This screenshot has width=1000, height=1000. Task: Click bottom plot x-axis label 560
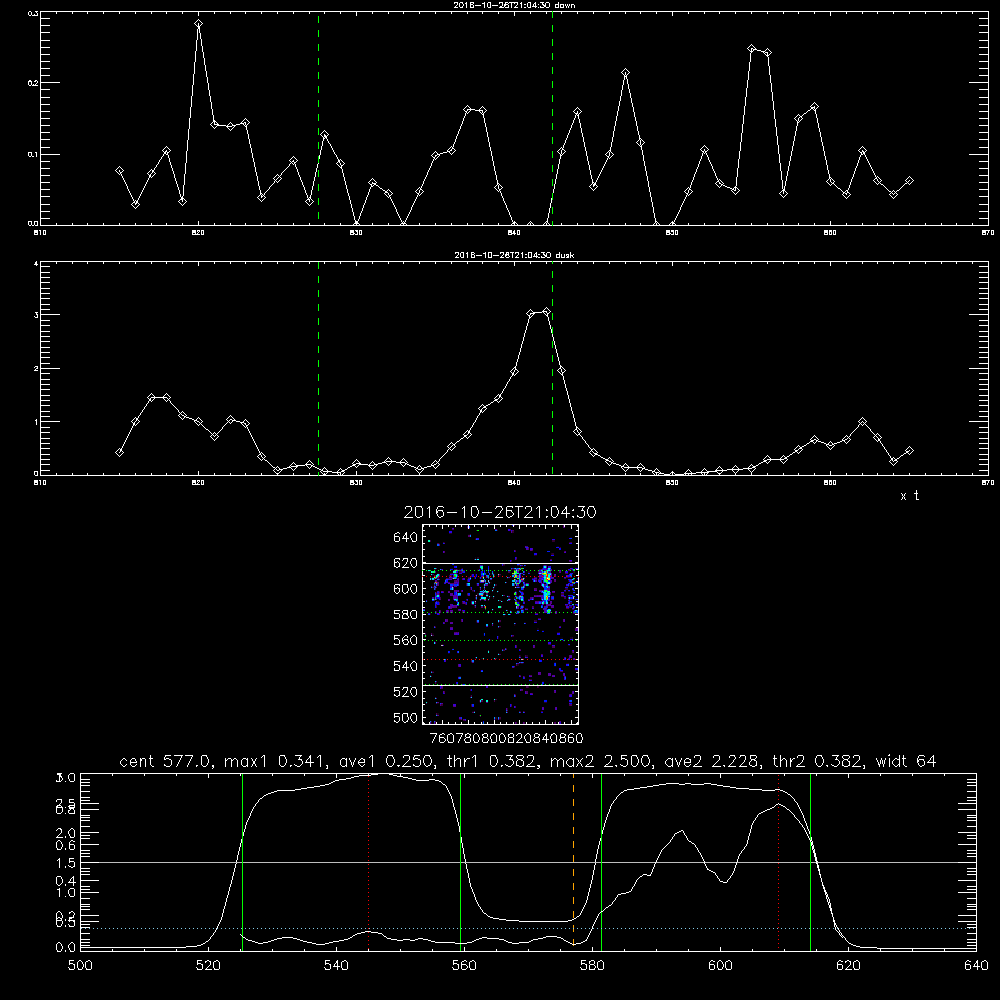click(x=464, y=966)
